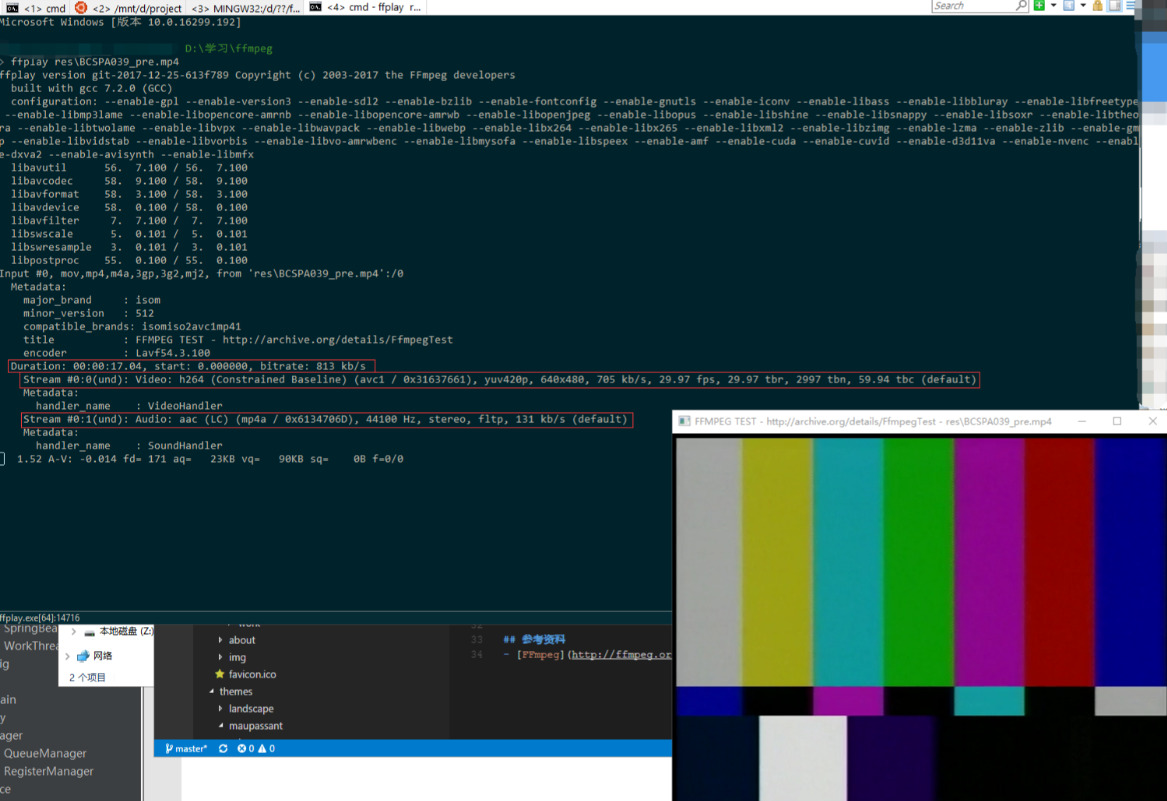
Task: Click the search field in ConEmu toolbar
Action: [x=971, y=6]
